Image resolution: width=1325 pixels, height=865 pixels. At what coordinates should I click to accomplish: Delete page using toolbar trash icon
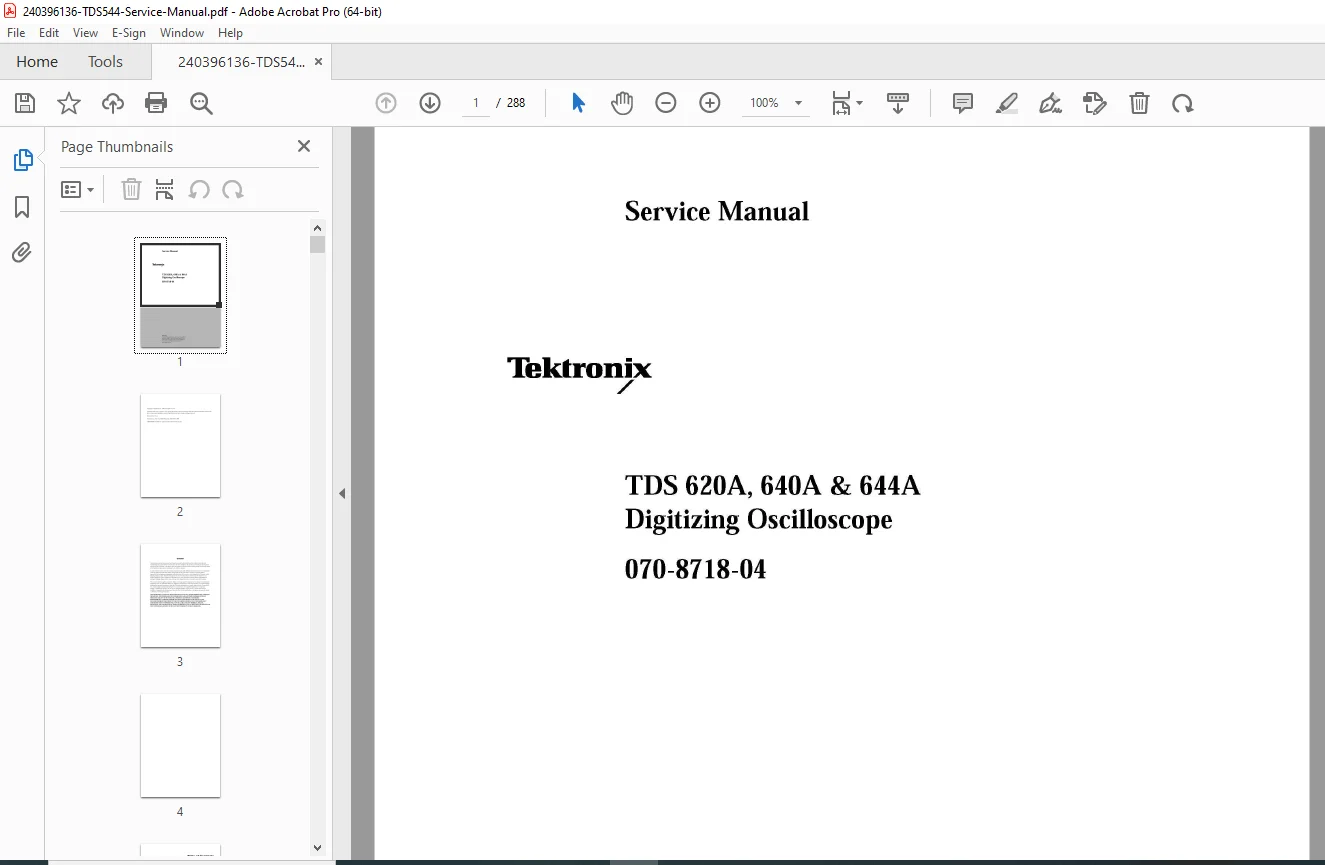click(x=1139, y=103)
